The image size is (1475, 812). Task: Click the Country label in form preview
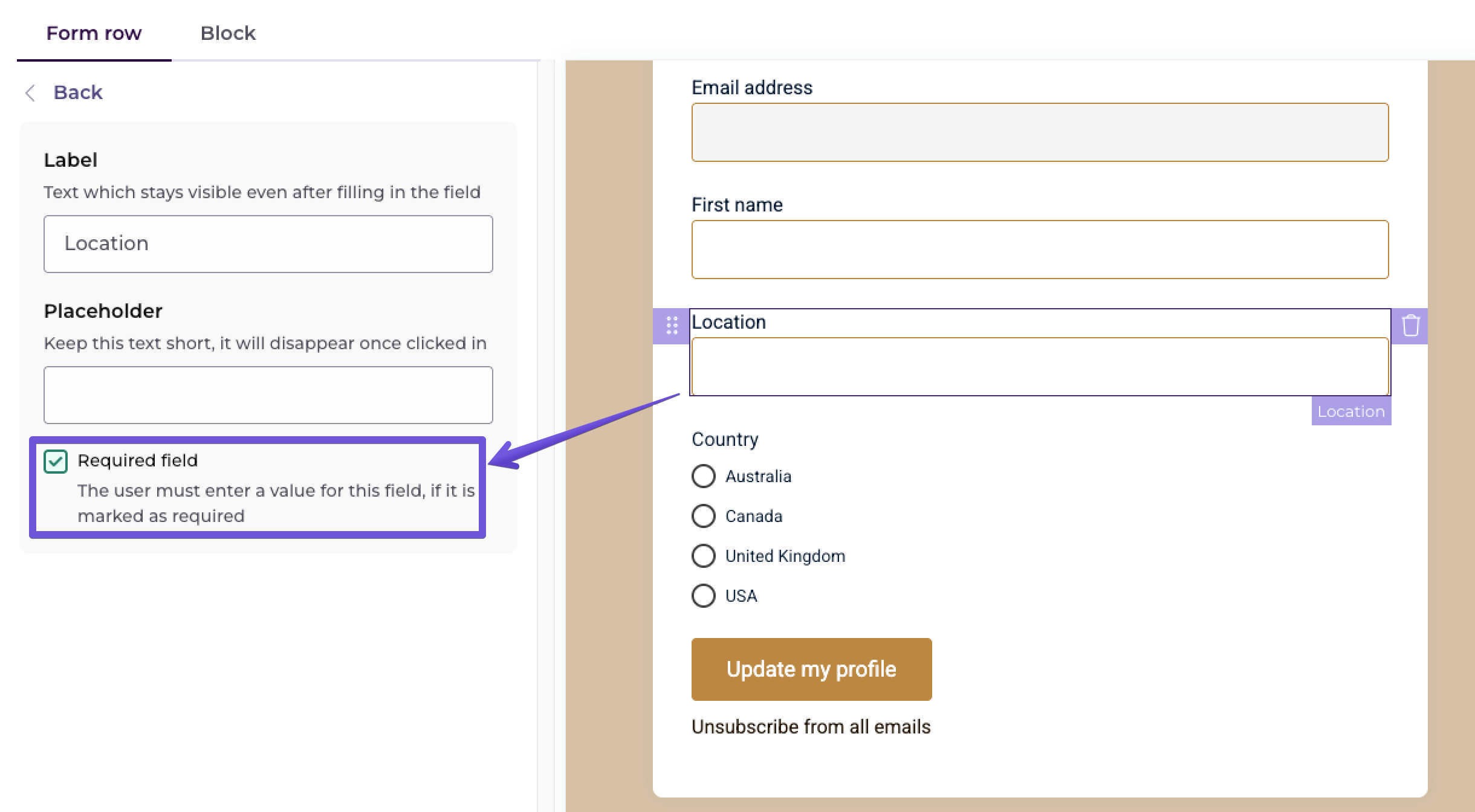point(724,439)
